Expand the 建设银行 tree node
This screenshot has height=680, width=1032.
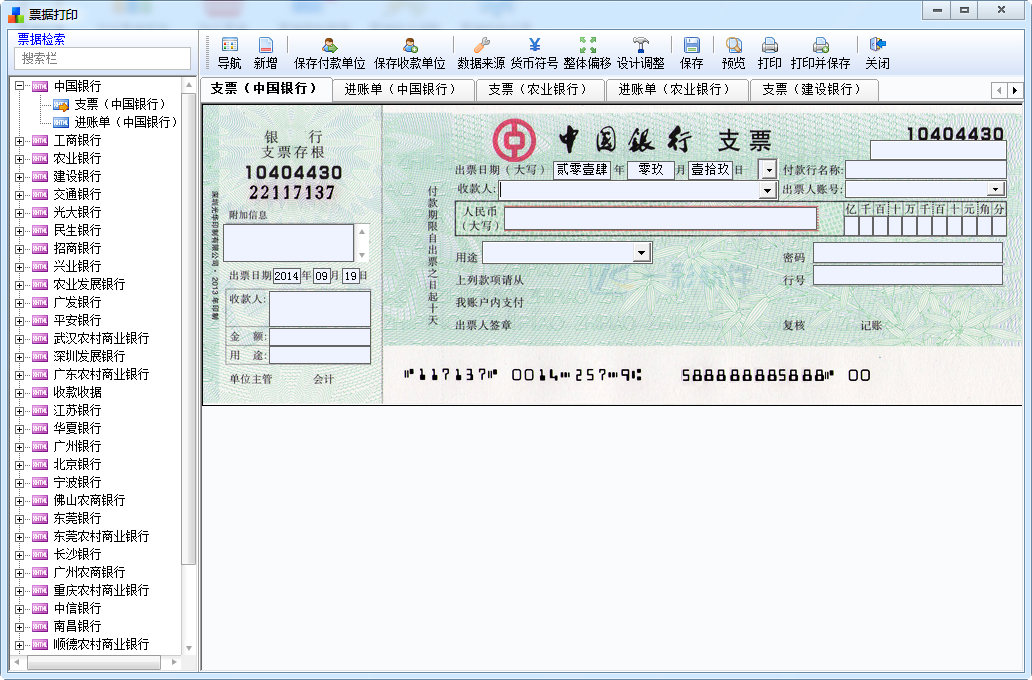(20, 176)
